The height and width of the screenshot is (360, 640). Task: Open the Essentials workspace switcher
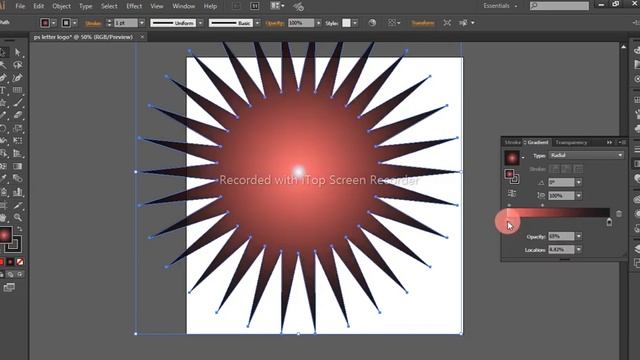point(500,6)
